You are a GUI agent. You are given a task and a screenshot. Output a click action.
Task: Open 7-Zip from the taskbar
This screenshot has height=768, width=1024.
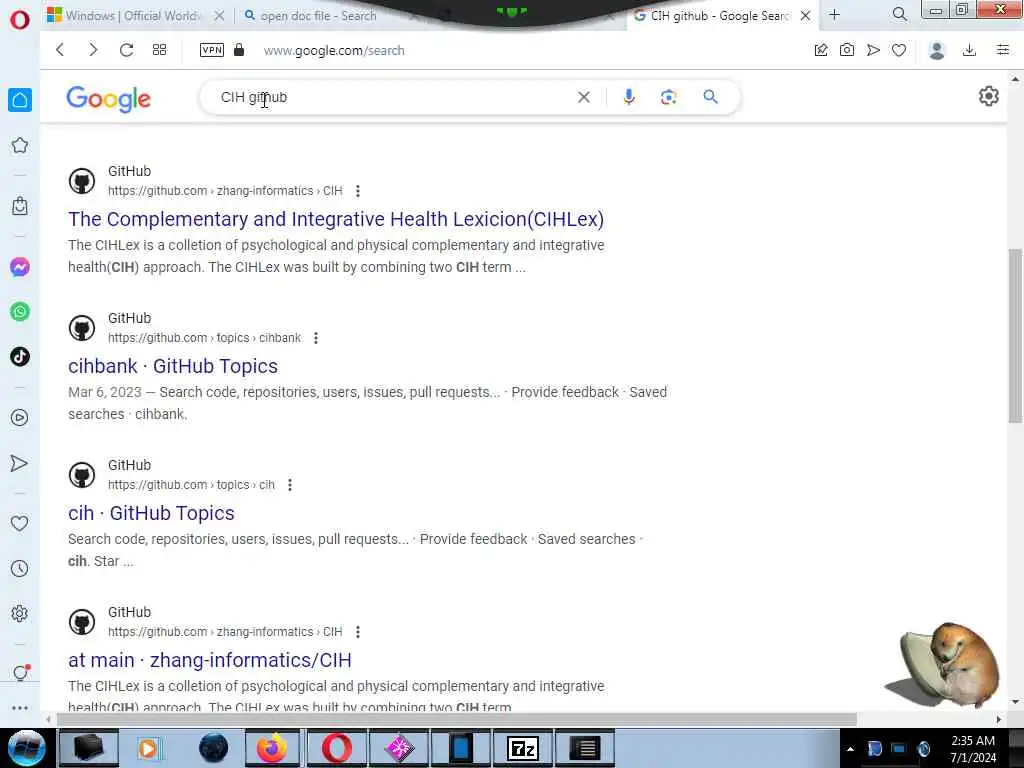(x=522, y=748)
